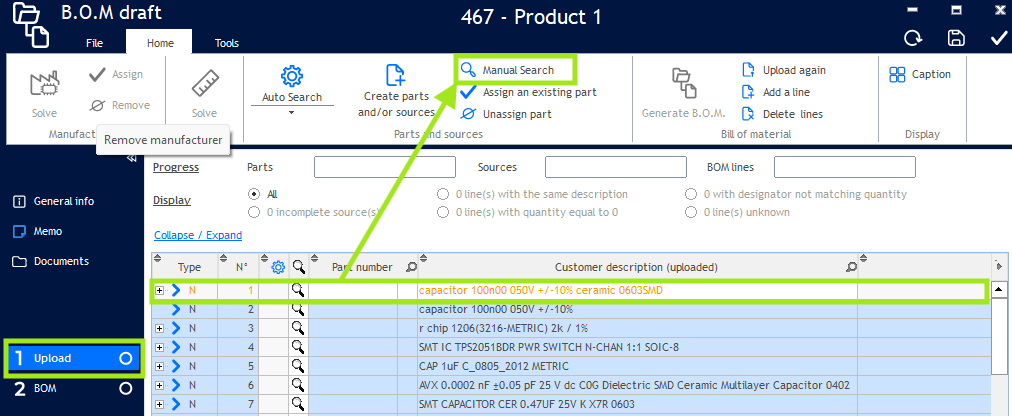The width and height of the screenshot is (1012, 416).
Task: Open the Auto Search dropdown arrow
Action: [291, 112]
